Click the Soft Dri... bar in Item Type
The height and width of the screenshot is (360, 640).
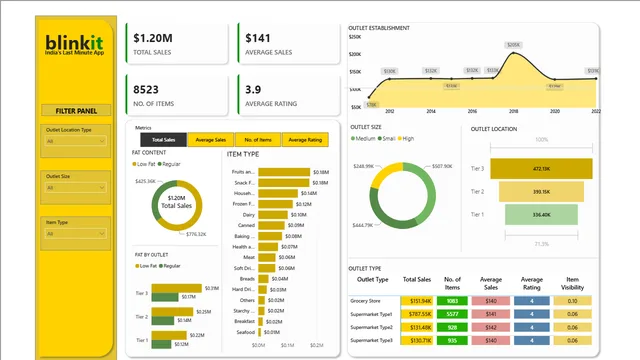(x=267, y=268)
